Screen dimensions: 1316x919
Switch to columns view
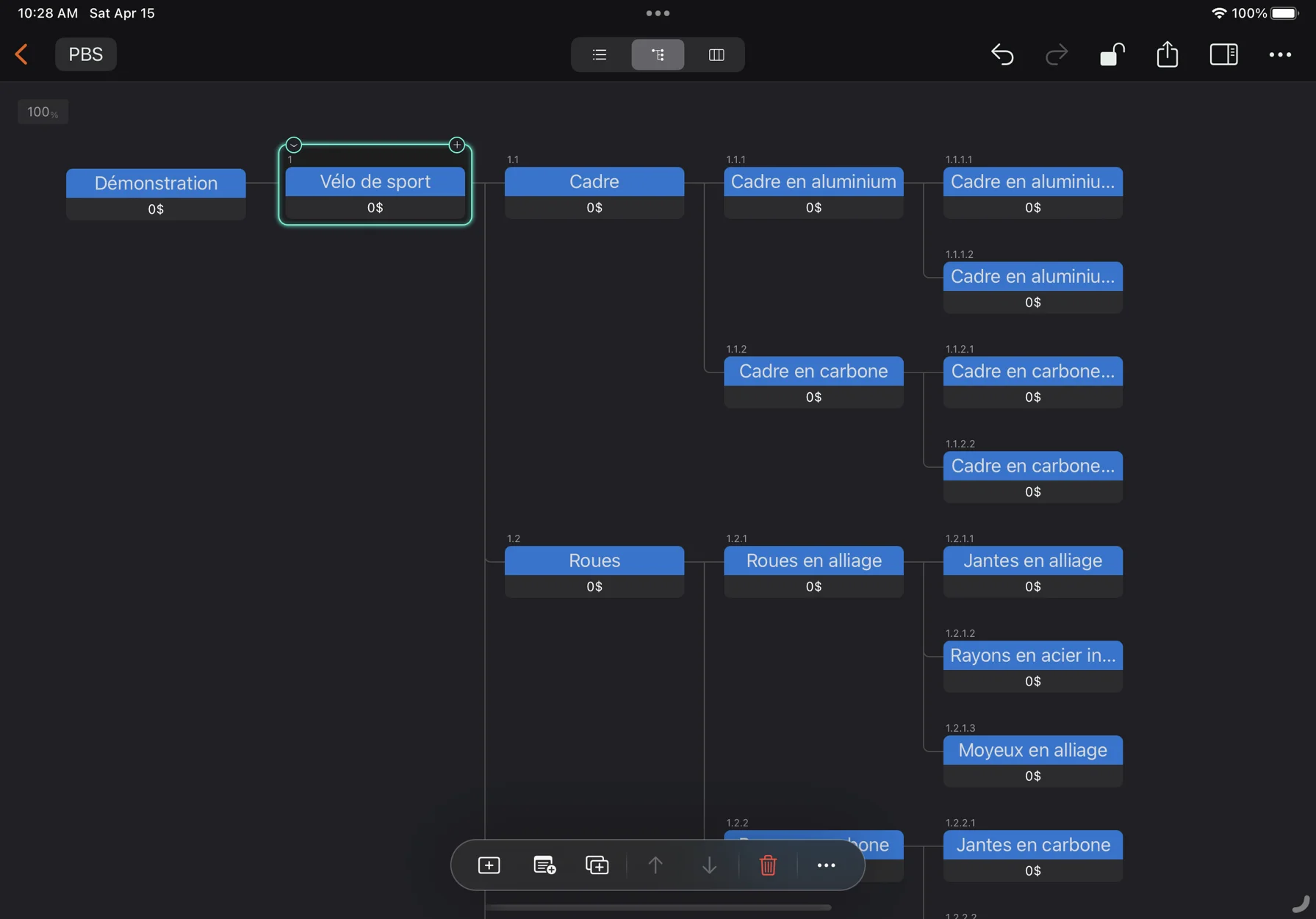tap(716, 54)
